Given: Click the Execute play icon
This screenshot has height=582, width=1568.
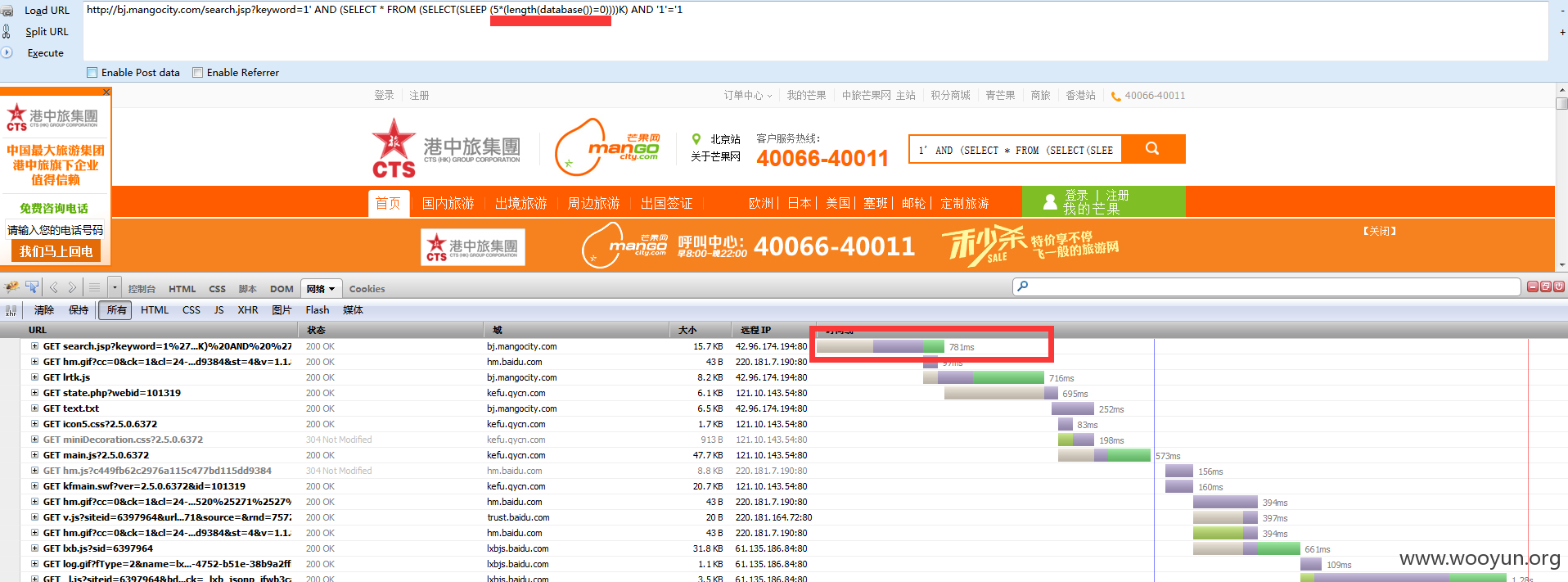Looking at the screenshot, I should (x=7, y=52).
